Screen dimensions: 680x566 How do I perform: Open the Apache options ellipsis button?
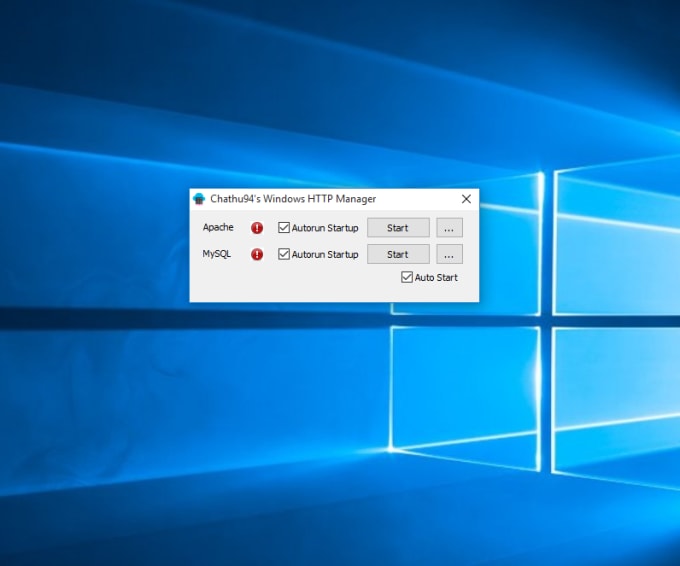(449, 228)
